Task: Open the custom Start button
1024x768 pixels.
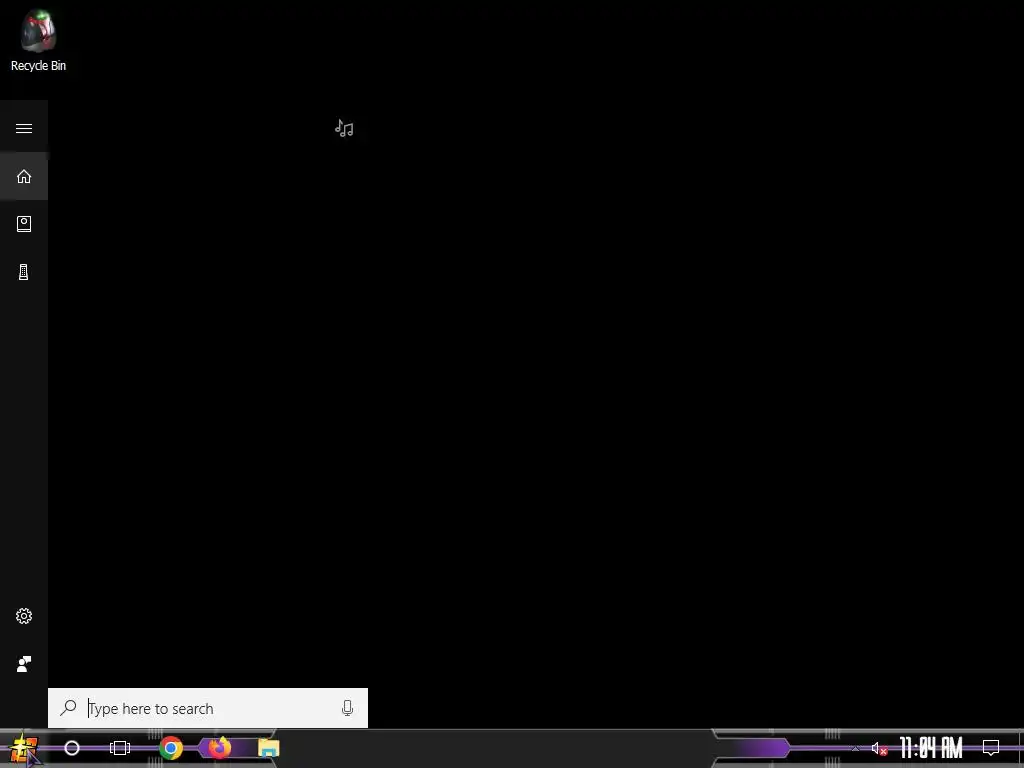Action: pos(24,748)
